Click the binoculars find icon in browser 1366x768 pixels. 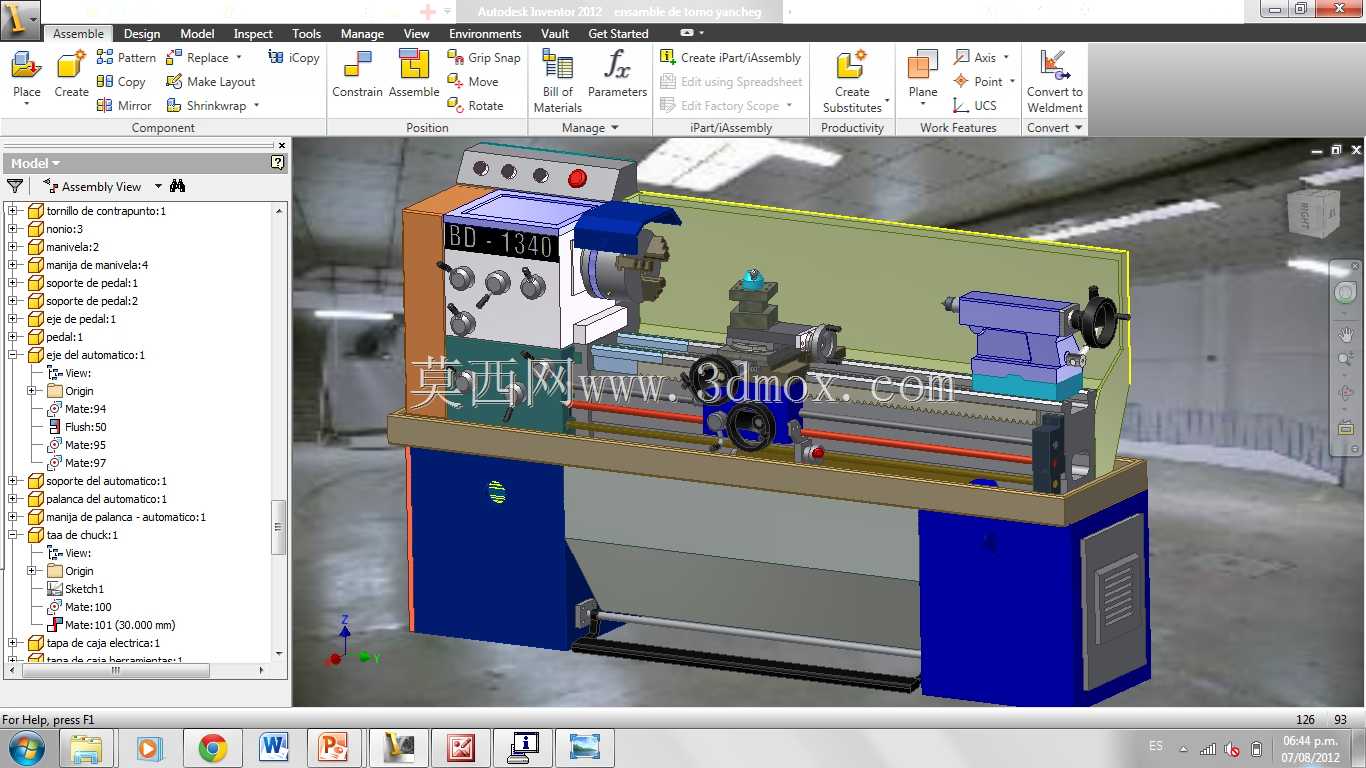click(178, 186)
